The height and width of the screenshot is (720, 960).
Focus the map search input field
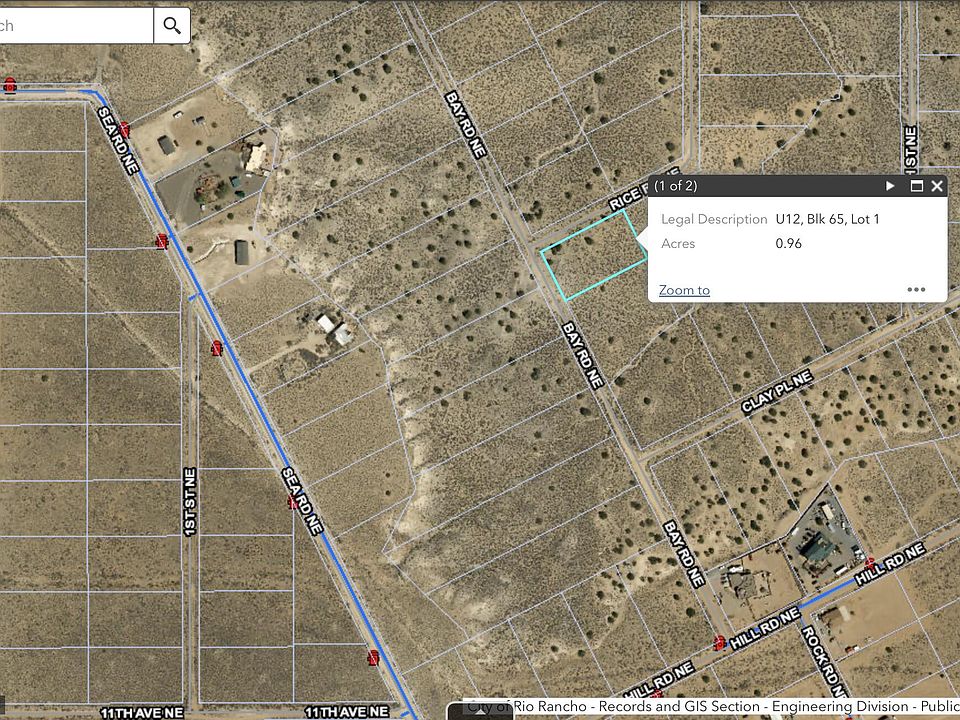(76, 26)
